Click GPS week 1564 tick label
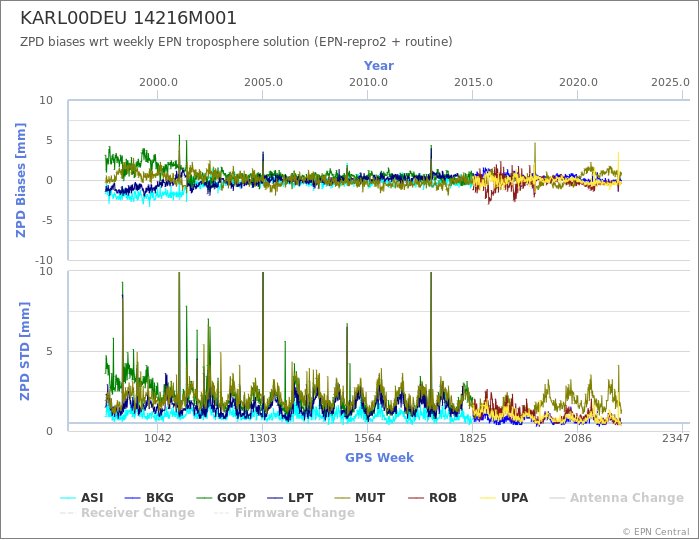This screenshot has width=700, height=540. (x=368, y=438)
